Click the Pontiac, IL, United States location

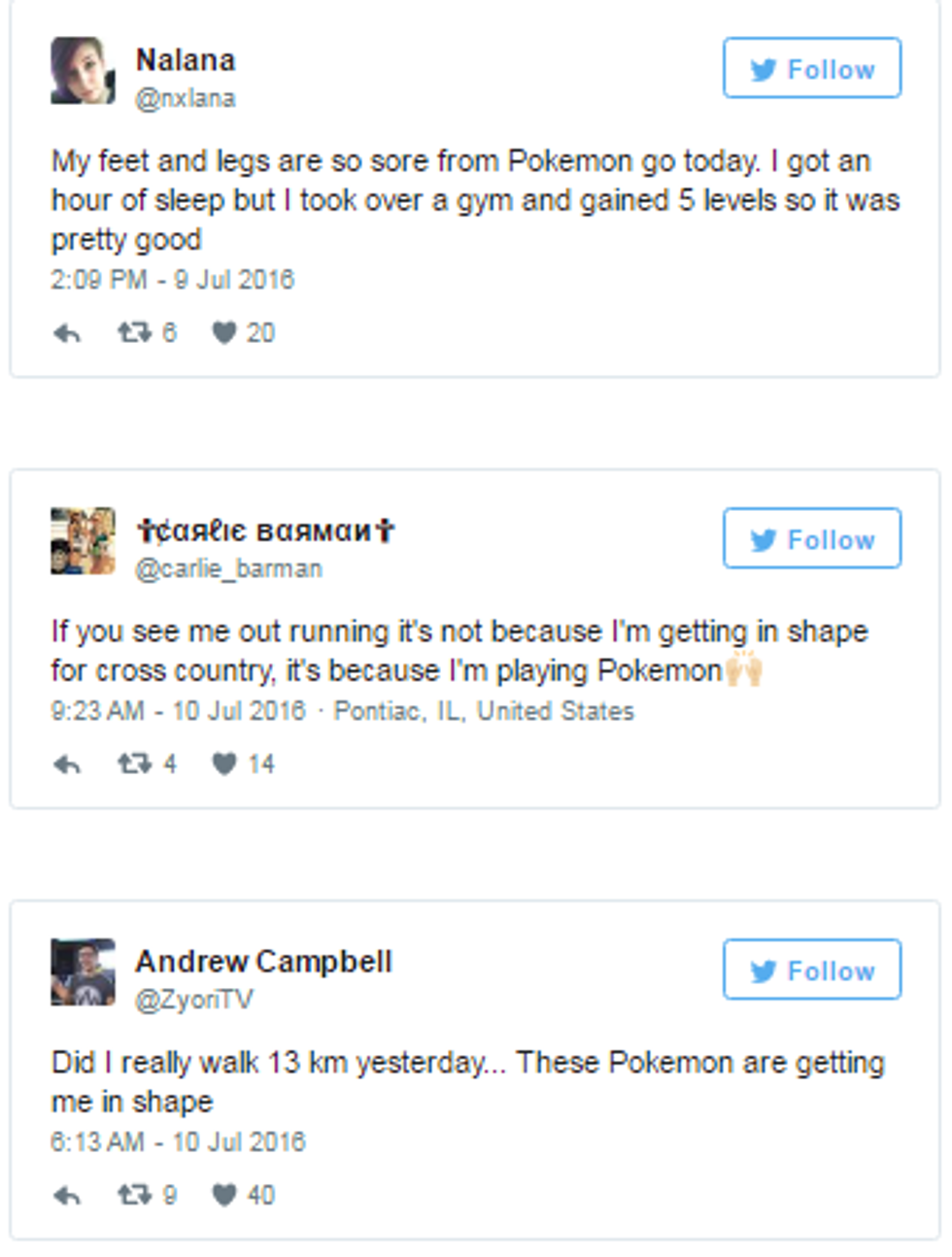tap(484, 711)
